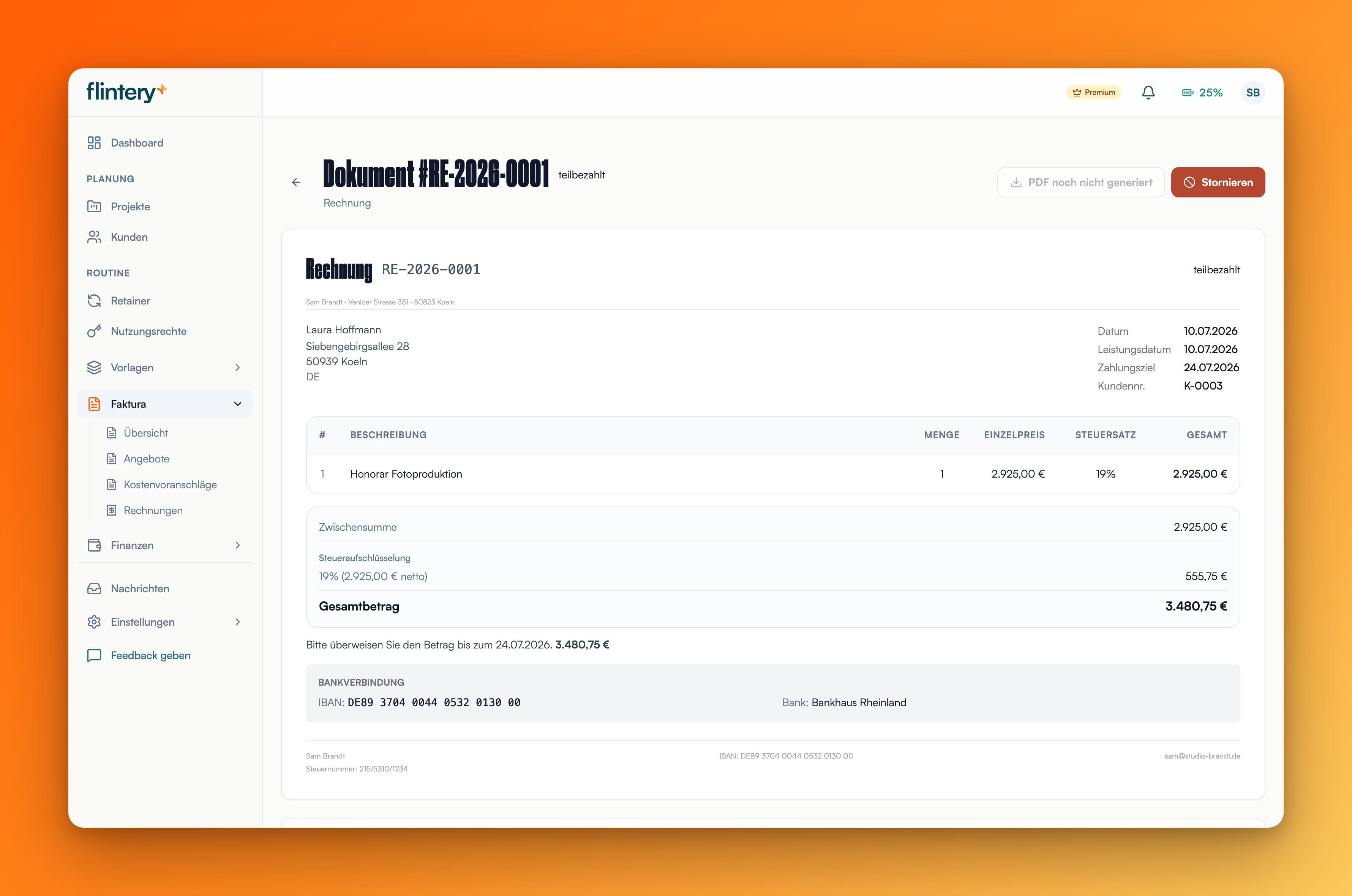Click the Nachrichten inbox icon
The width and height of the screenshot is (1352, 896).
pyautogui.click(x=94, y=588)
